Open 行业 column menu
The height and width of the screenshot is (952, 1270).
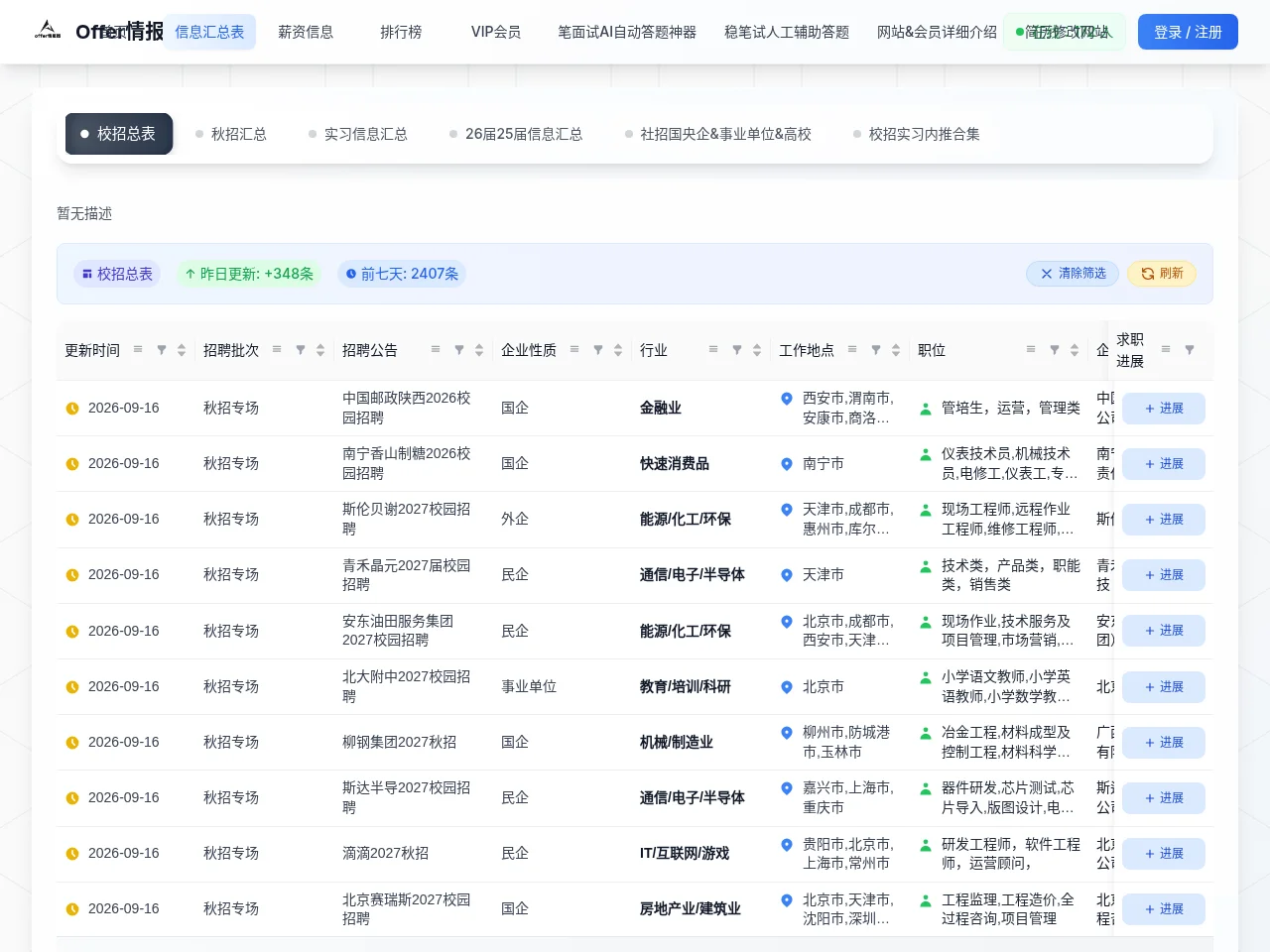713,350
